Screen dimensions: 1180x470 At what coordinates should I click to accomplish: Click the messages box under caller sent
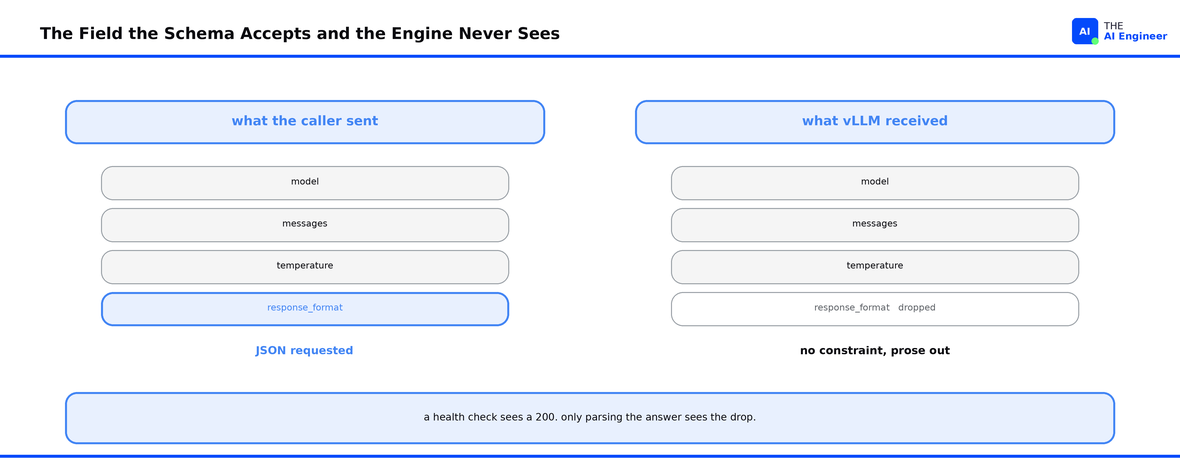(305, 225)
